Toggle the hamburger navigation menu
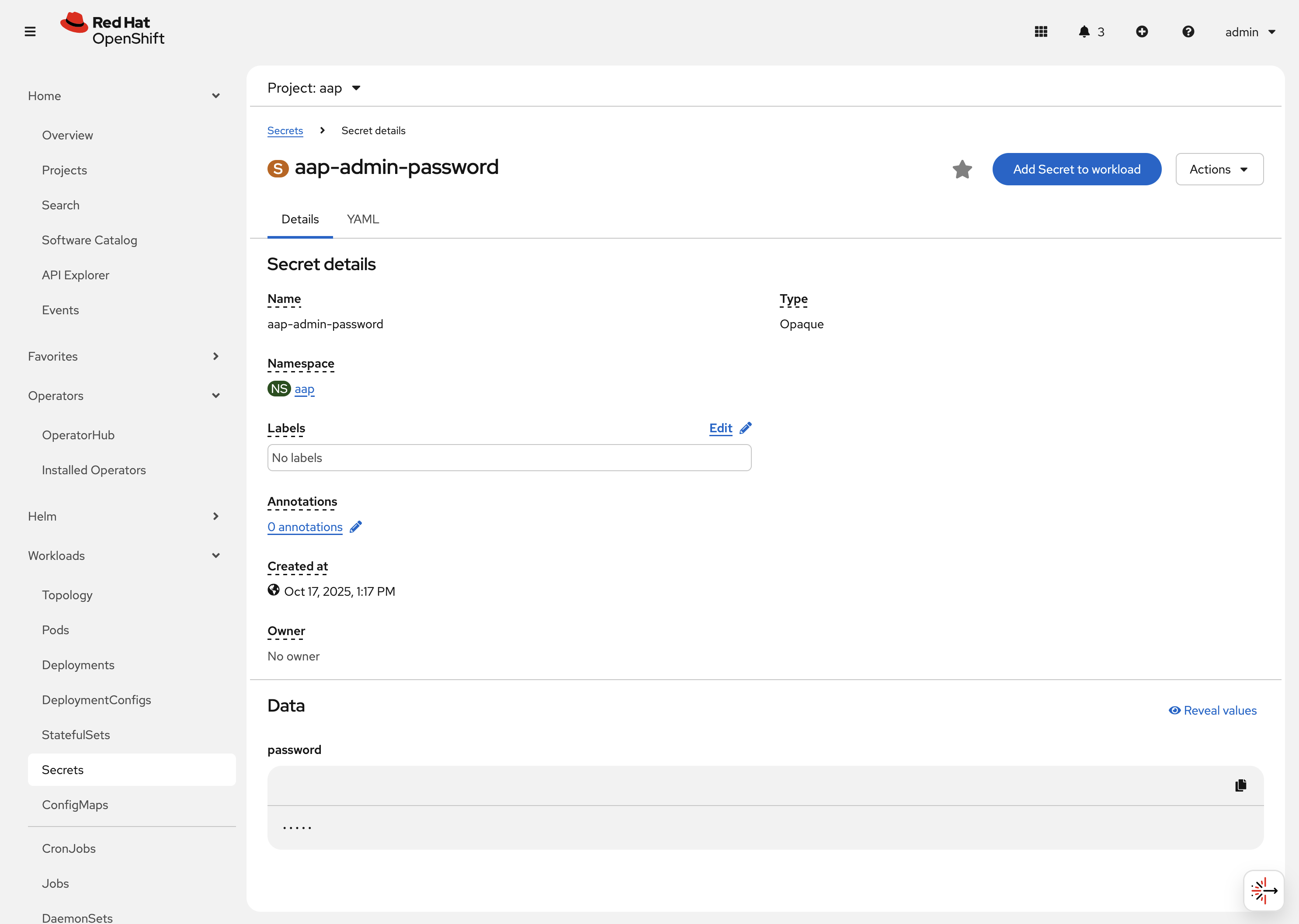1299x924 pixels. click(x=30, y=32)
